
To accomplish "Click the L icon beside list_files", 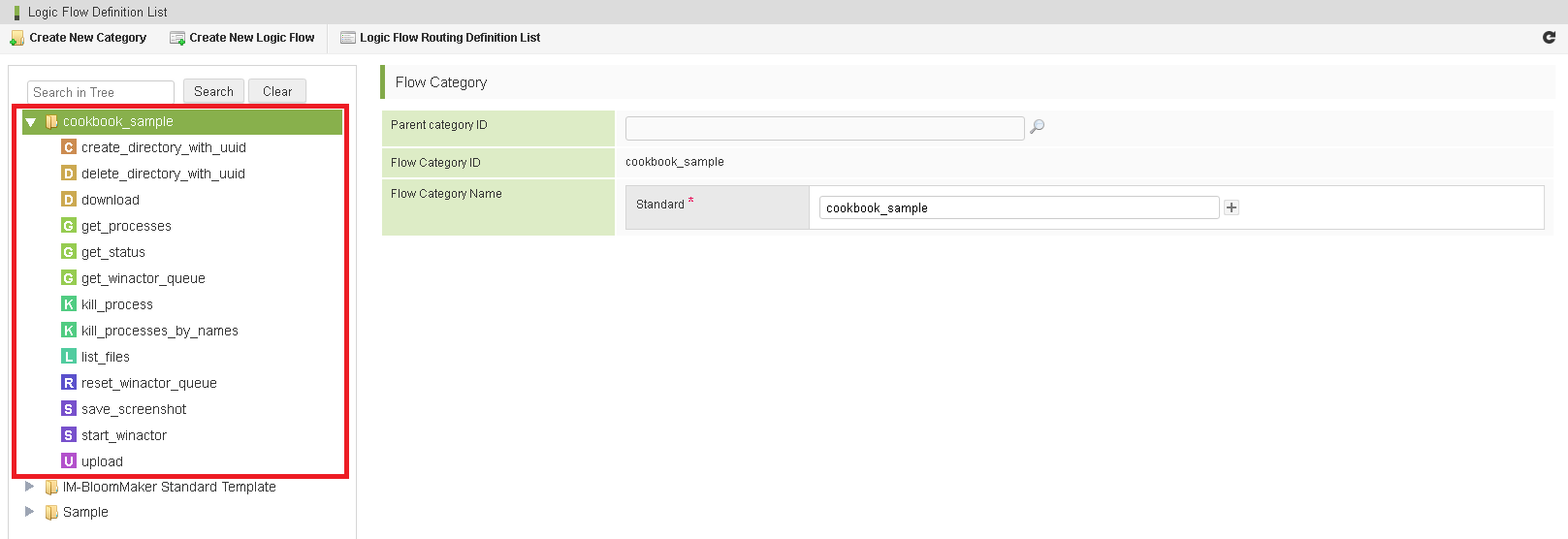I will click(x=69, y=357).
